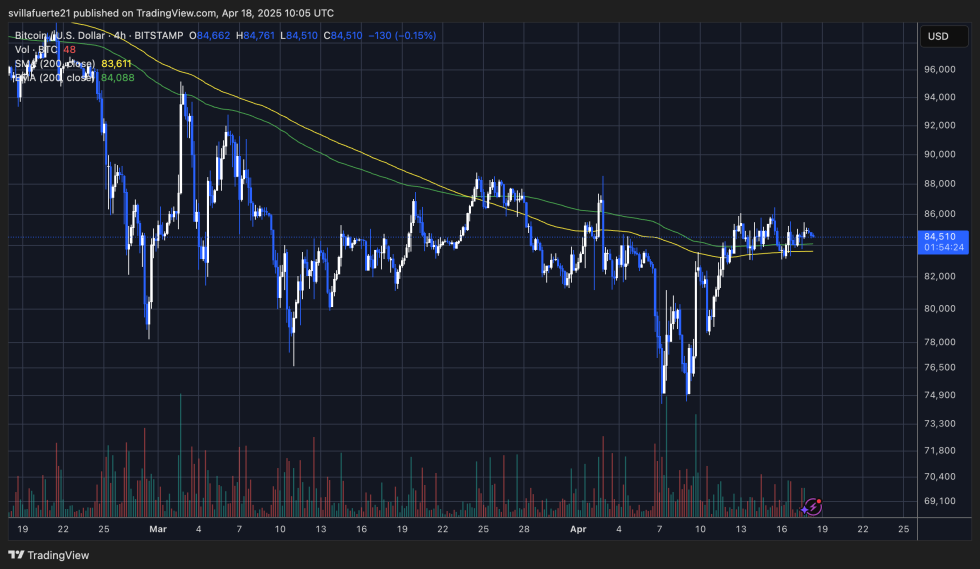Select the SMA (200, close) indicator legend
Image resolution: width=980 pixels, height=569 pixels.
[x=55, y=63]
